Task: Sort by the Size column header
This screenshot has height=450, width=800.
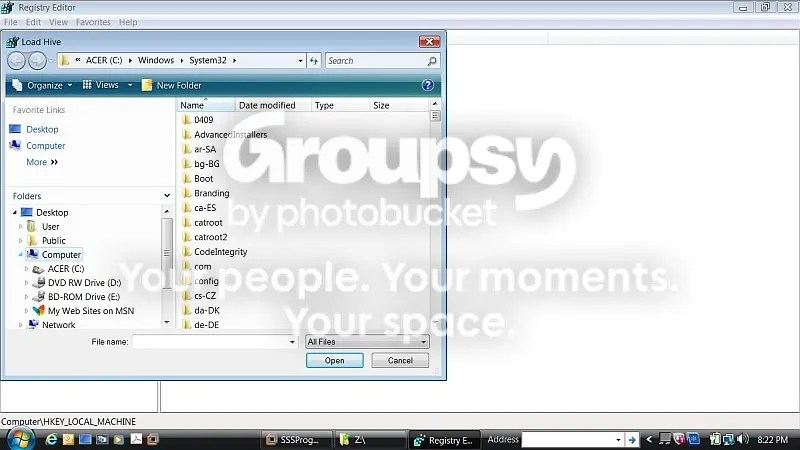Action: pos(399,105)
